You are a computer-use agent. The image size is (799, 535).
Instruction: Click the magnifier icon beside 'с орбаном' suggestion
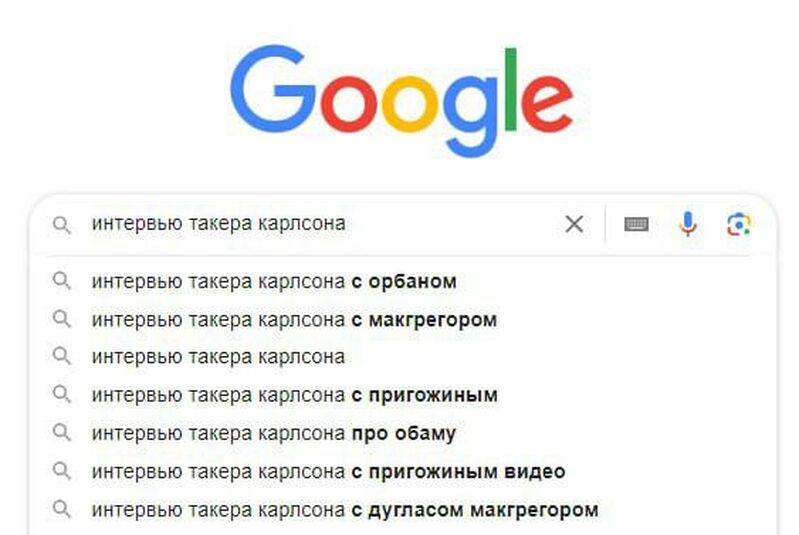point(62,282)
